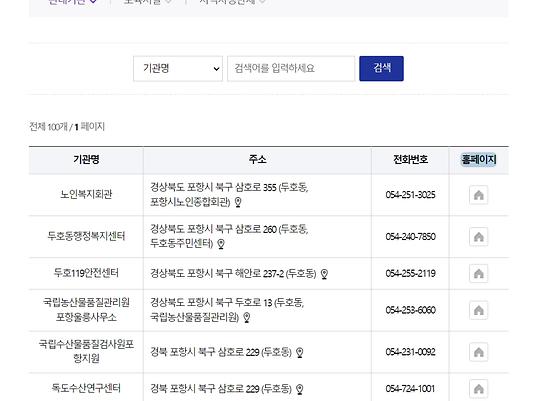Select the 독도수산연구센터 name cell
This screenshot has height=401, width=560.
[86, 388]
